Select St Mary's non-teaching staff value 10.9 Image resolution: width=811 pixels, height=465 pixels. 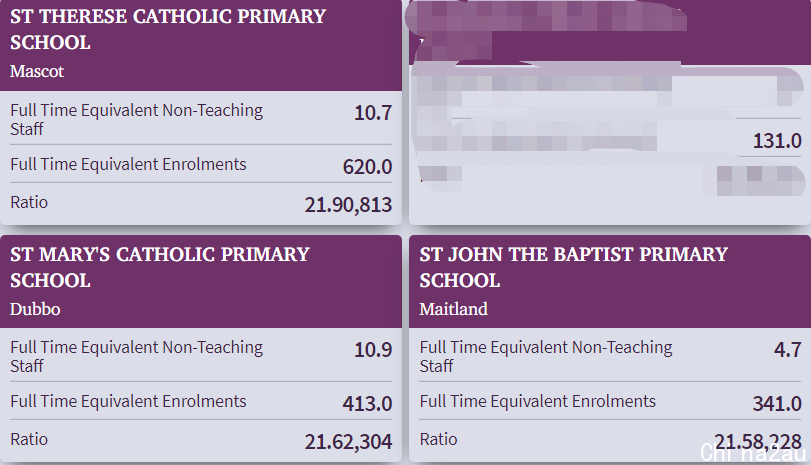372,350
